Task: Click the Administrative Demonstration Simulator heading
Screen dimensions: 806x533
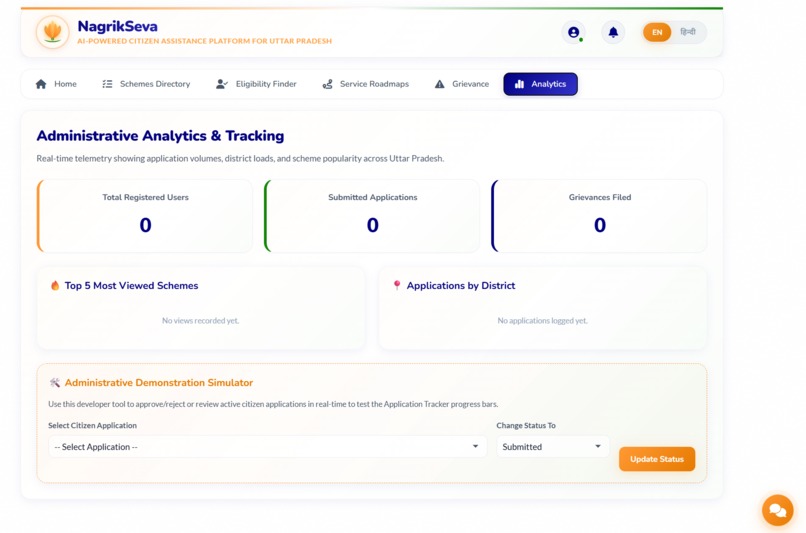Action: [159, 382]
